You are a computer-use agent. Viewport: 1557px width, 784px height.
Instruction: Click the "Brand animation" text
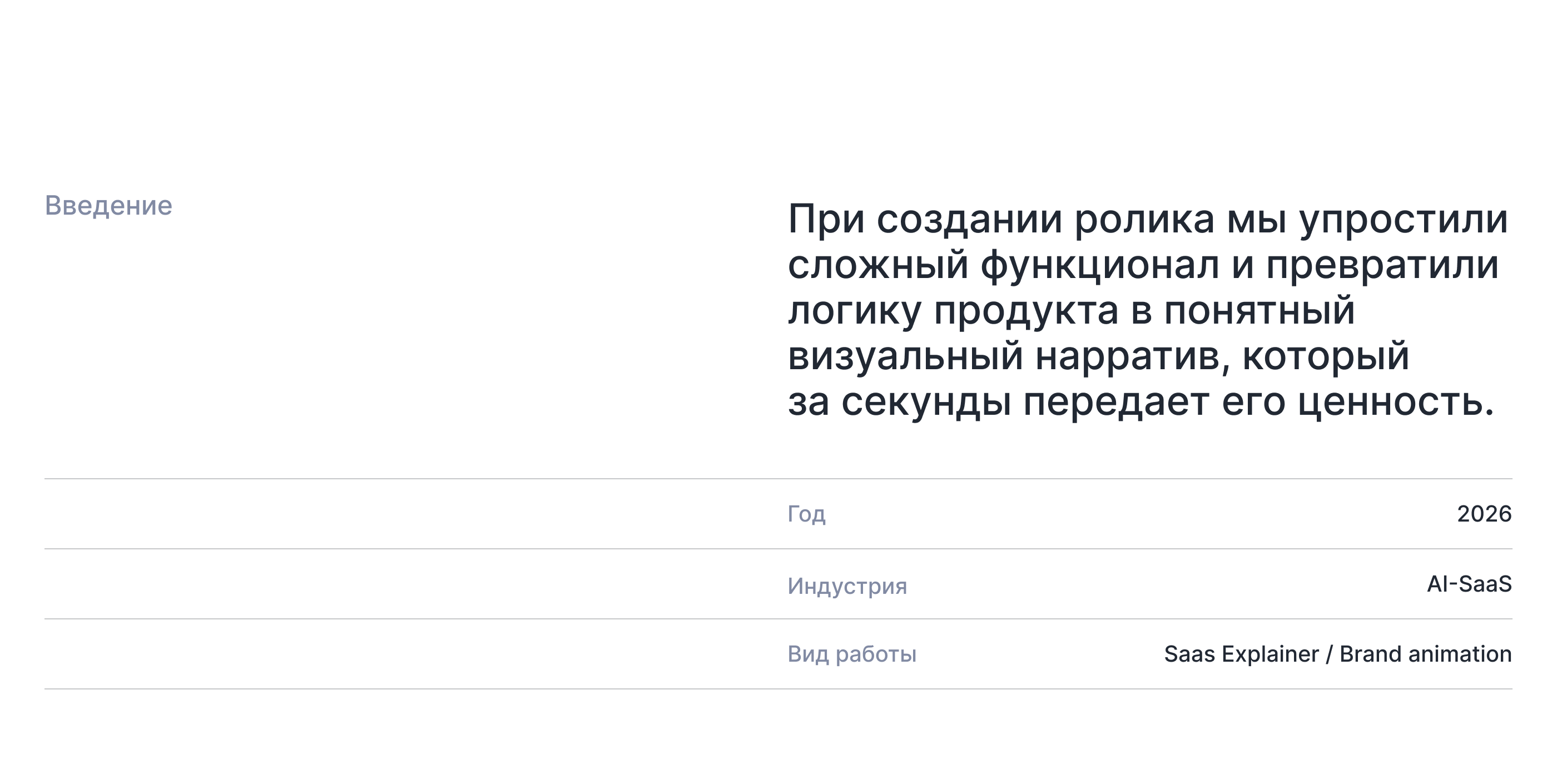pos(1426,654)
